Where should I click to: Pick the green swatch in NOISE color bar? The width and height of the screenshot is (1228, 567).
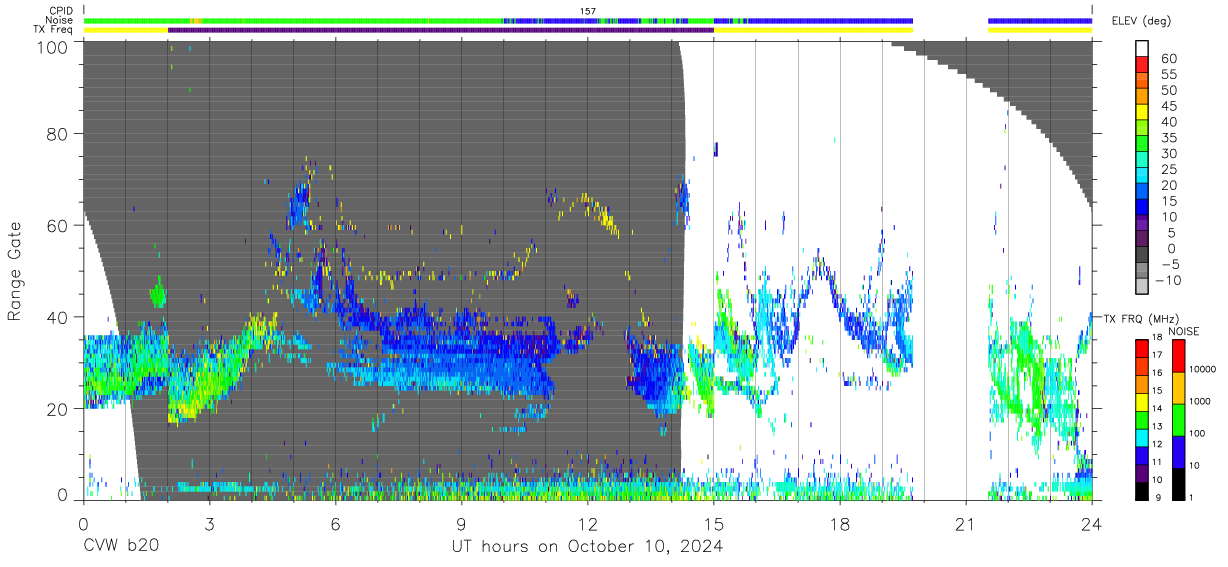(x=1177, y=419)
